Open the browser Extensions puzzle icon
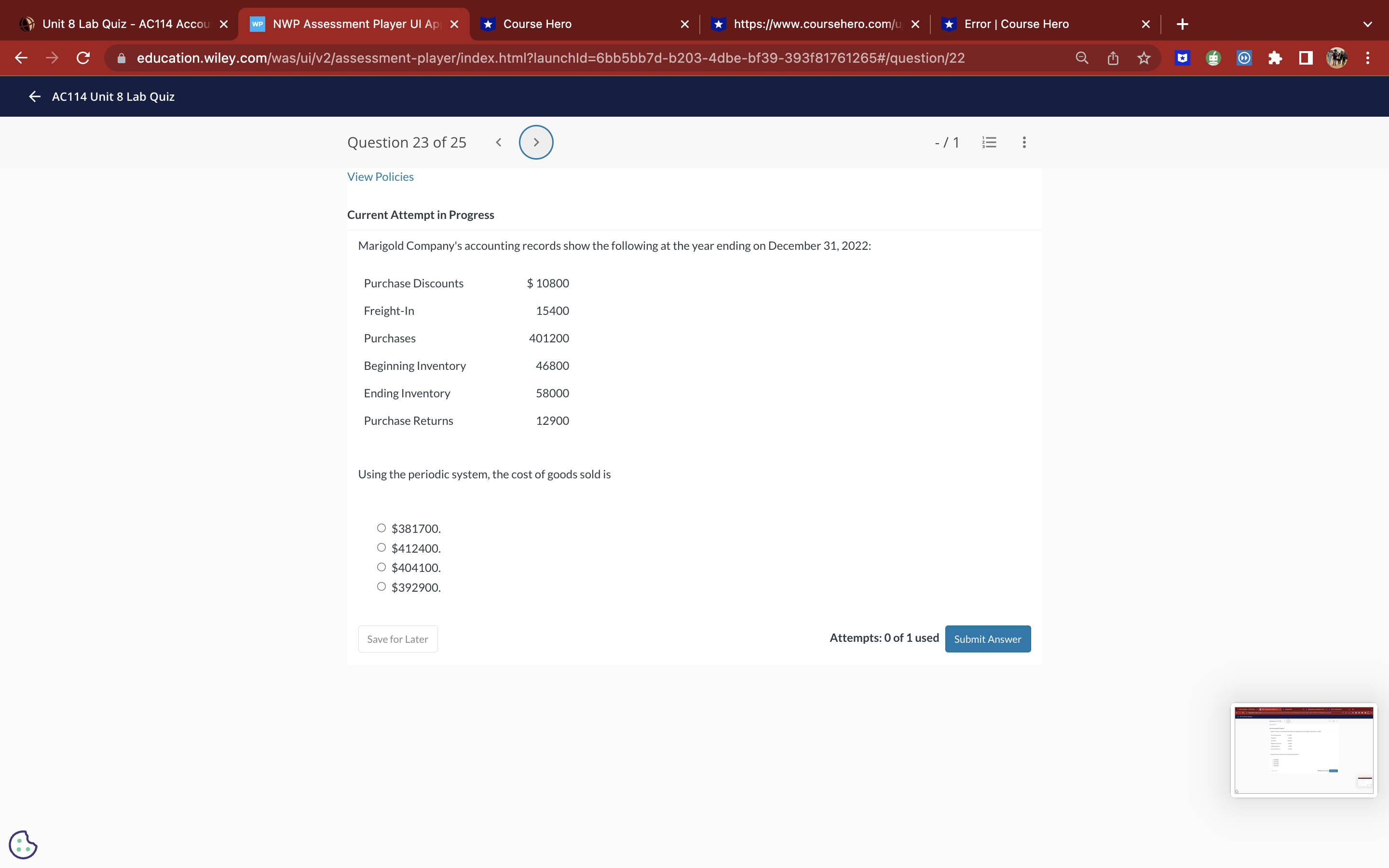The height and width of the screenshot is (868, 1389). point(1275,58)
